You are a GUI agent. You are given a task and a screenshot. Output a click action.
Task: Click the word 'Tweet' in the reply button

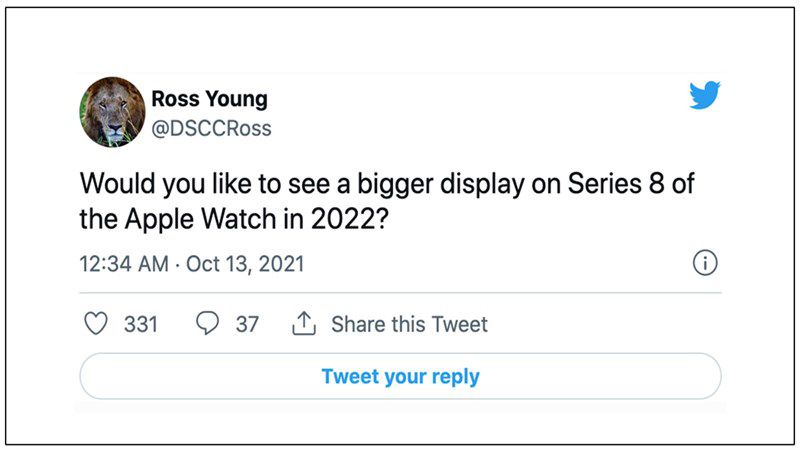[x=347, y=377]
